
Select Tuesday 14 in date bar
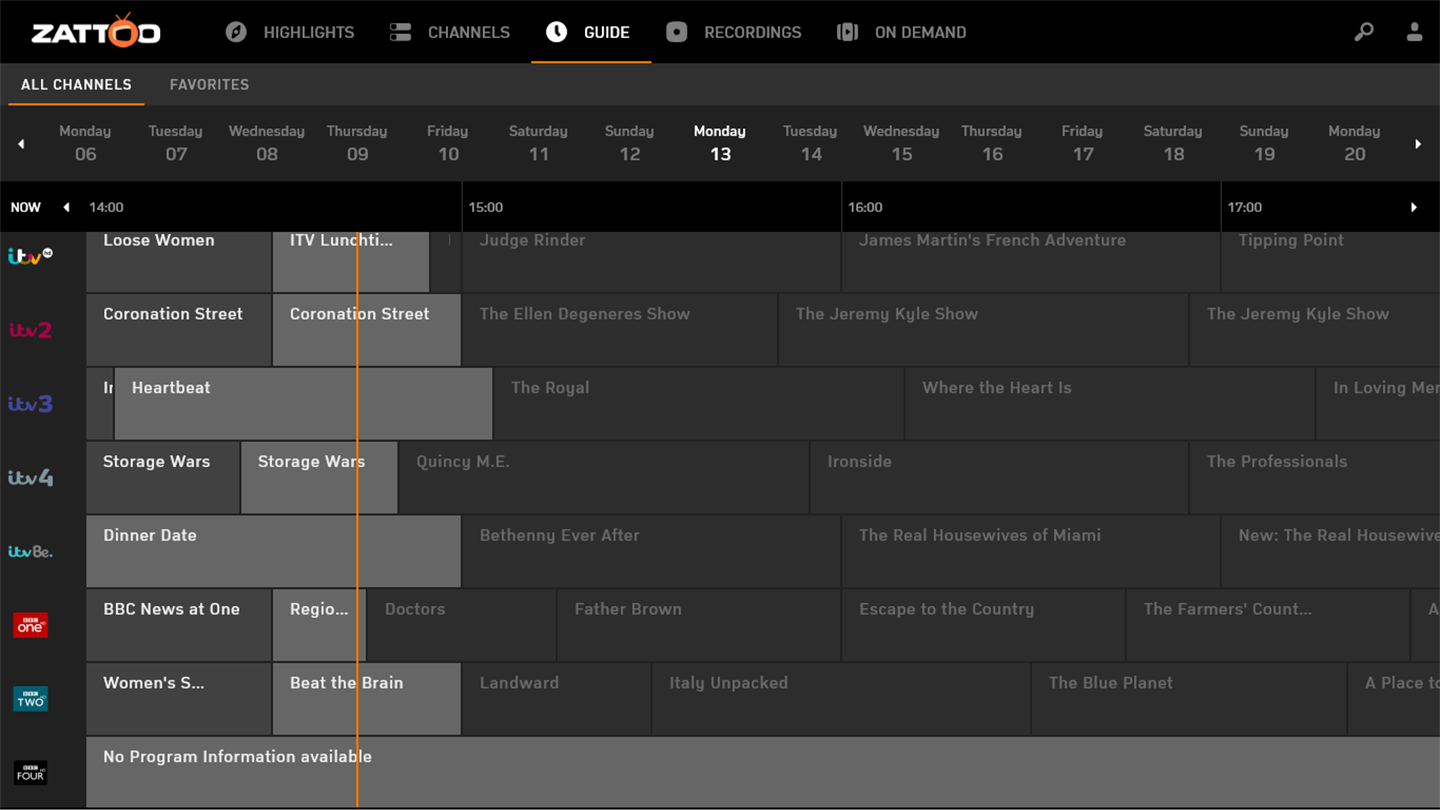(810, 144)
